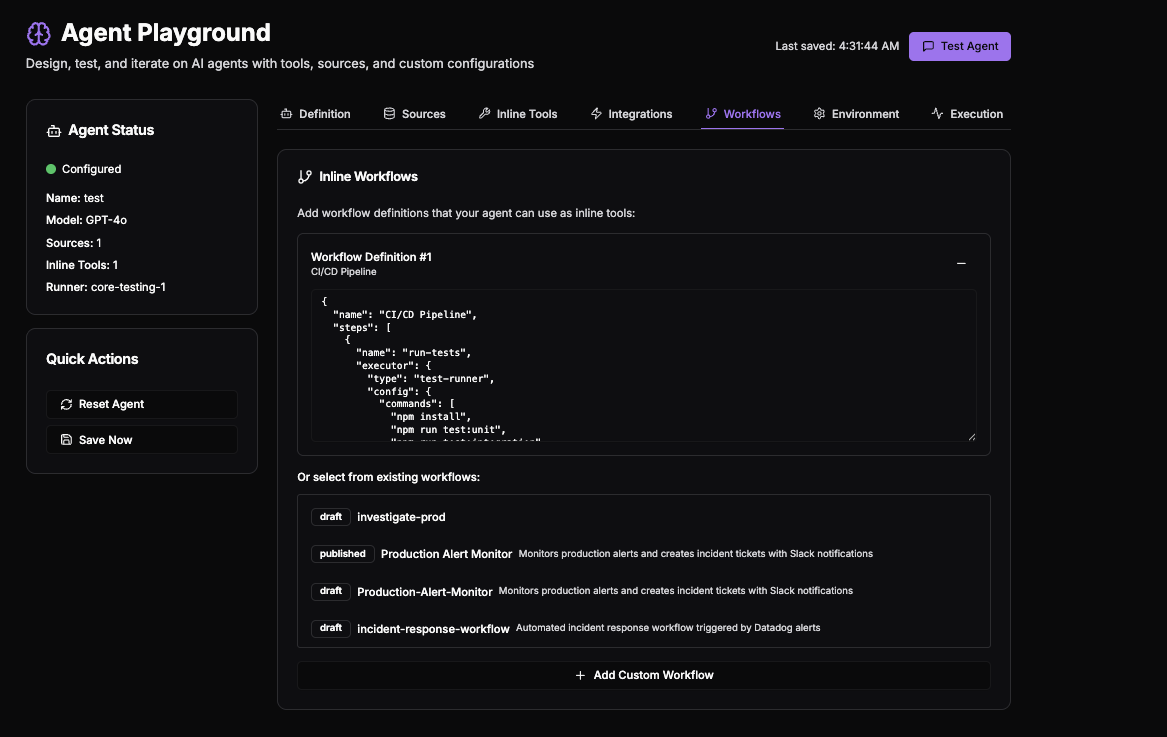
Task: Select the Environment tab
Action: click(x=856, y=114)
